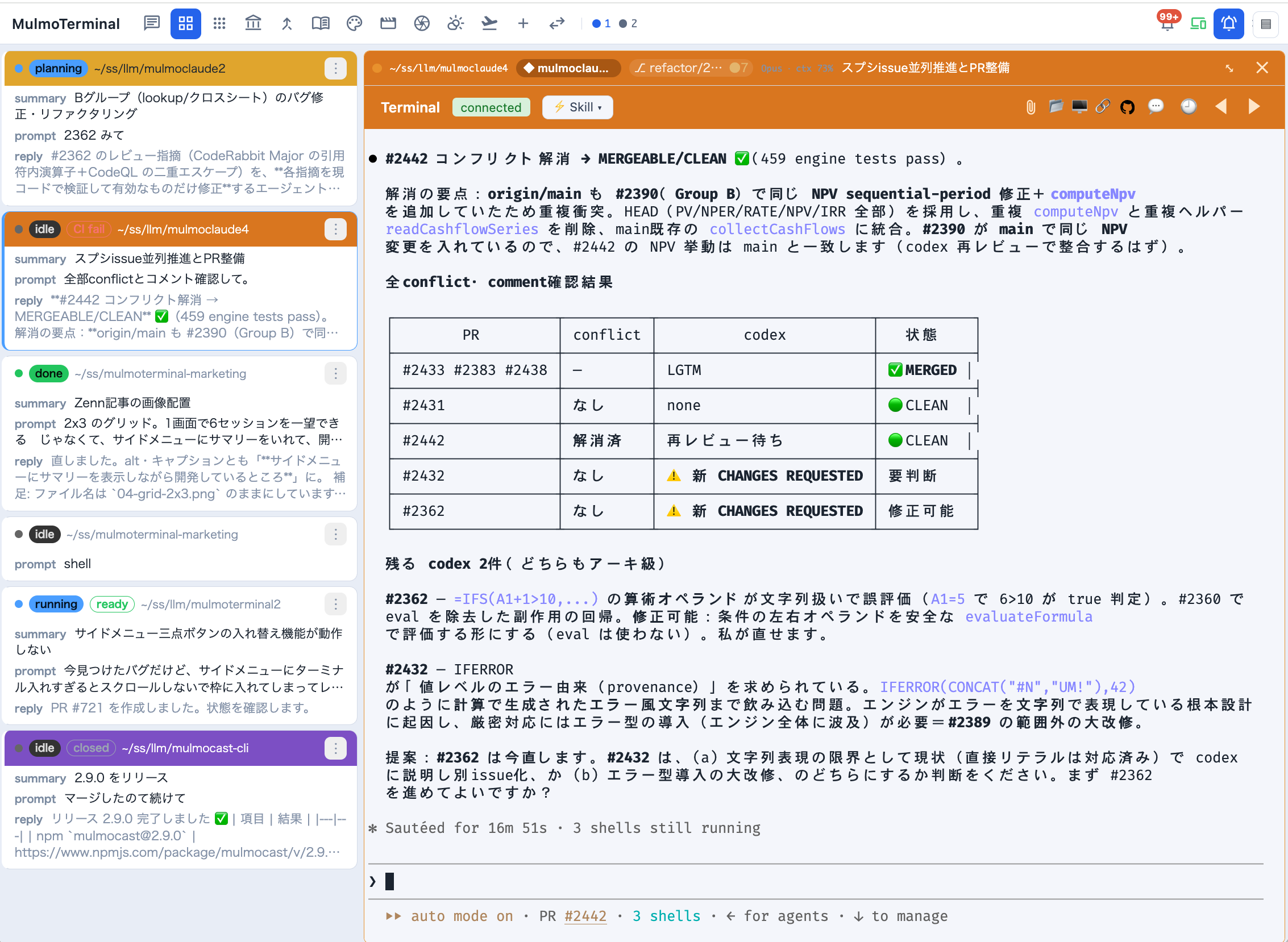Click the swap arrows icon in toolbar
The image size is (1288, 942).
pos(556,23)
